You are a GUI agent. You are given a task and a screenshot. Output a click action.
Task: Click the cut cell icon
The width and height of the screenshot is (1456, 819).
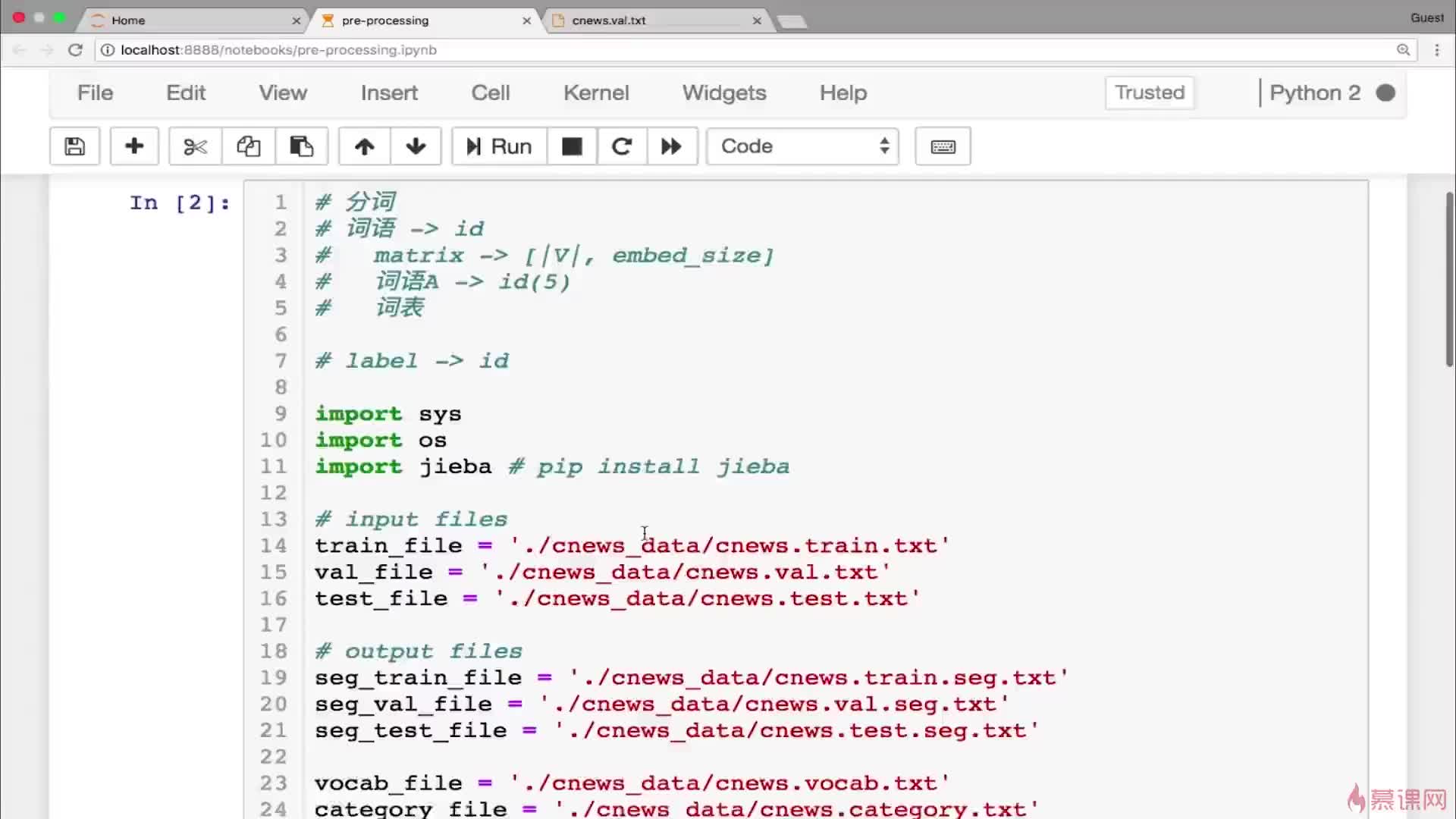pos(195,146)
